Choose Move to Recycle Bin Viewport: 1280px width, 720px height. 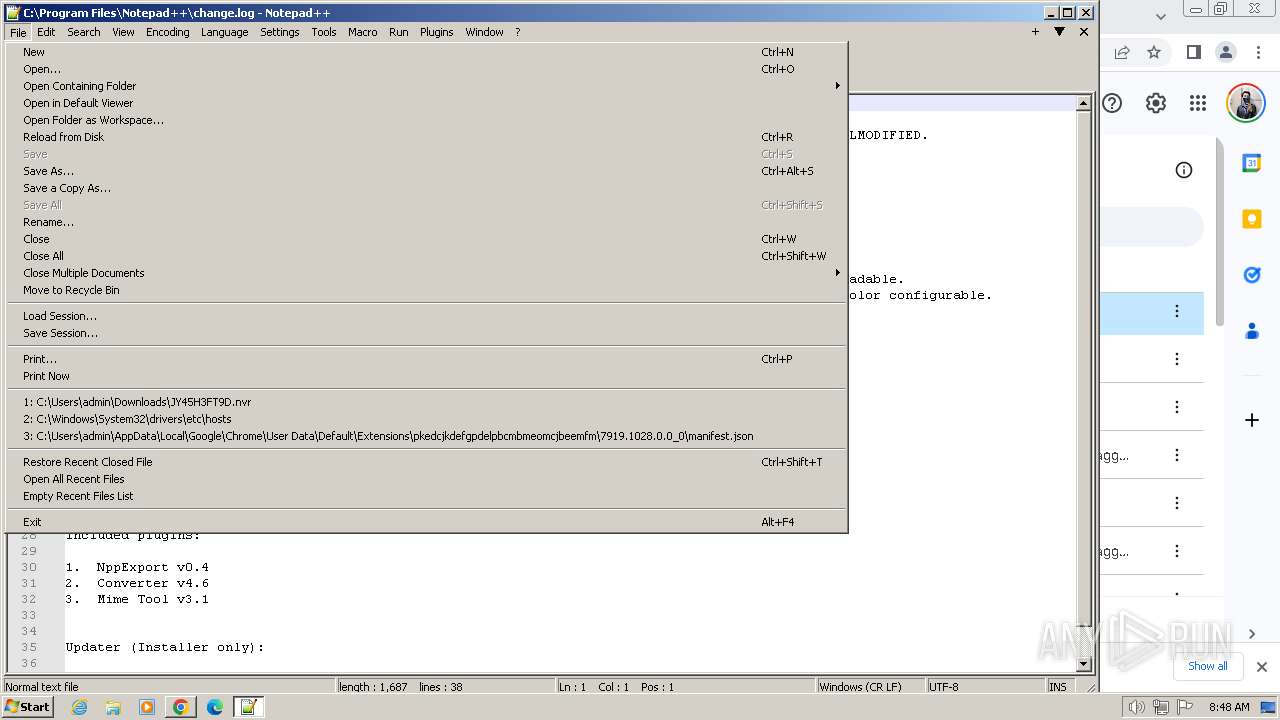(427, 290)
